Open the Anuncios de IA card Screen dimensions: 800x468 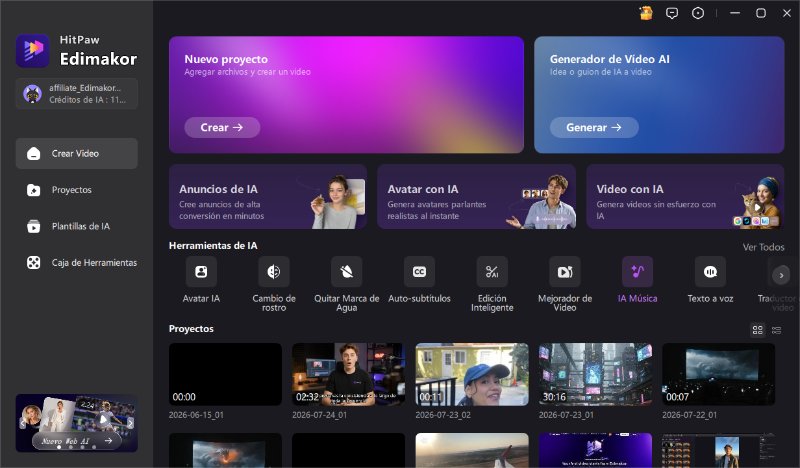tap(268, 196)
